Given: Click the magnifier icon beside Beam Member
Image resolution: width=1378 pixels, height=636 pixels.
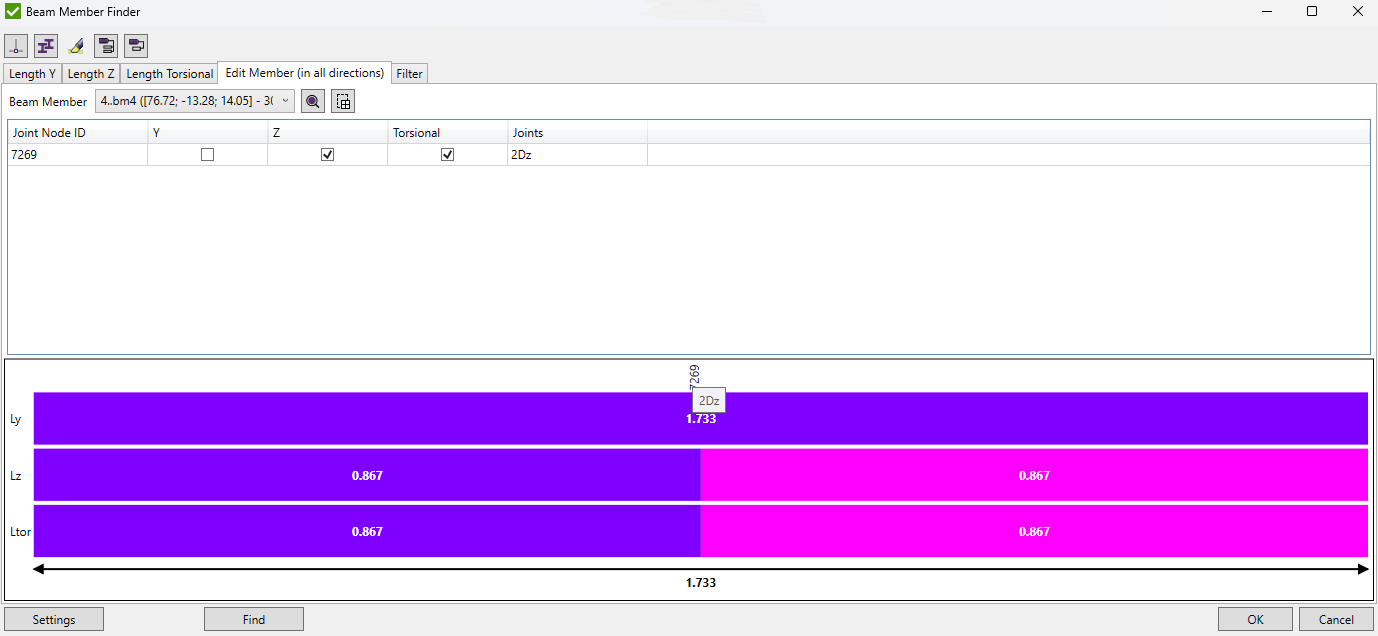Looking at the screenshot, I should click(x=313, y=101).
